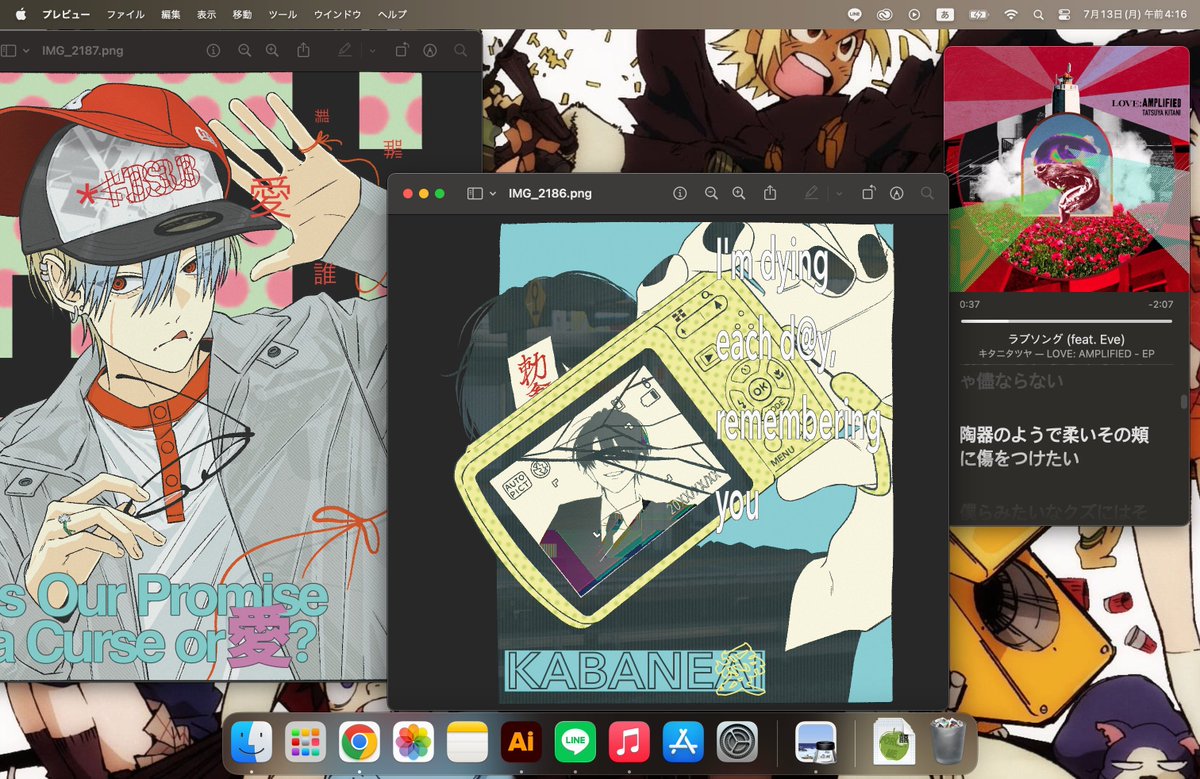Open Notes app from the Dock

pos(467,741)
